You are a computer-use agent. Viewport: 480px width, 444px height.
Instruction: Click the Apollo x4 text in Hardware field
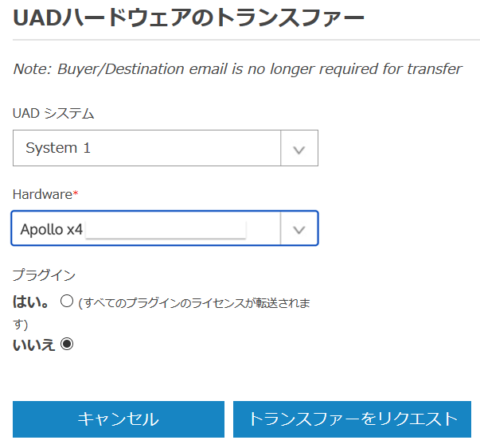(x=51, y=229)
